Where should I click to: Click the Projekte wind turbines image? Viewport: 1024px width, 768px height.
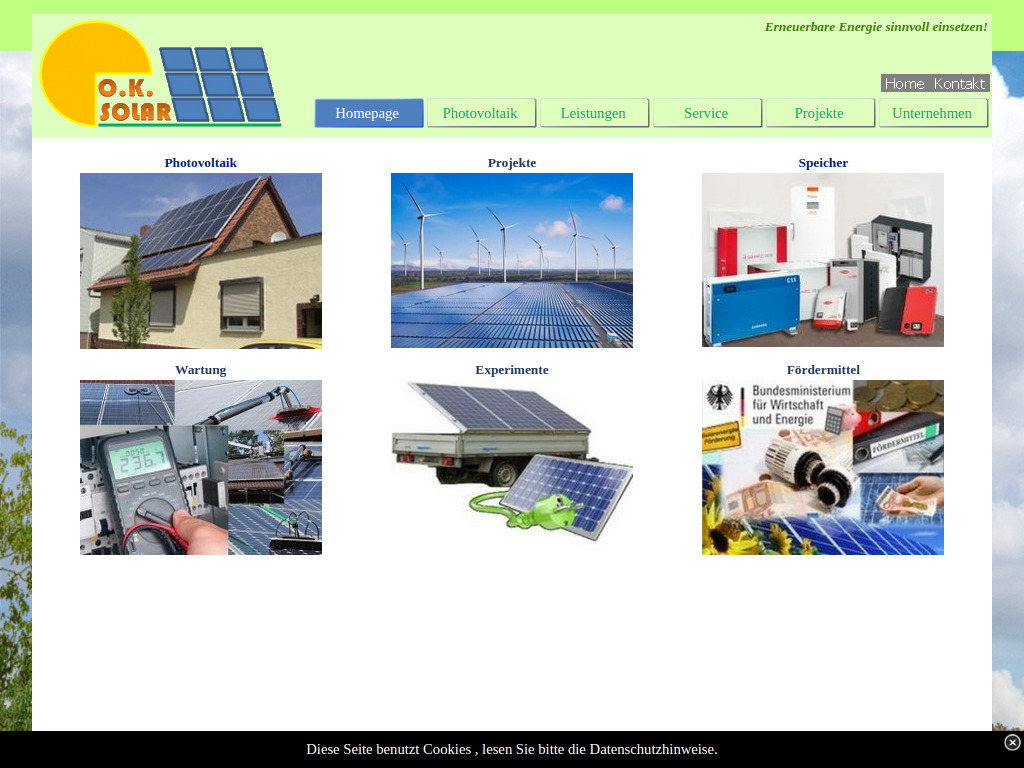(512, 260)
